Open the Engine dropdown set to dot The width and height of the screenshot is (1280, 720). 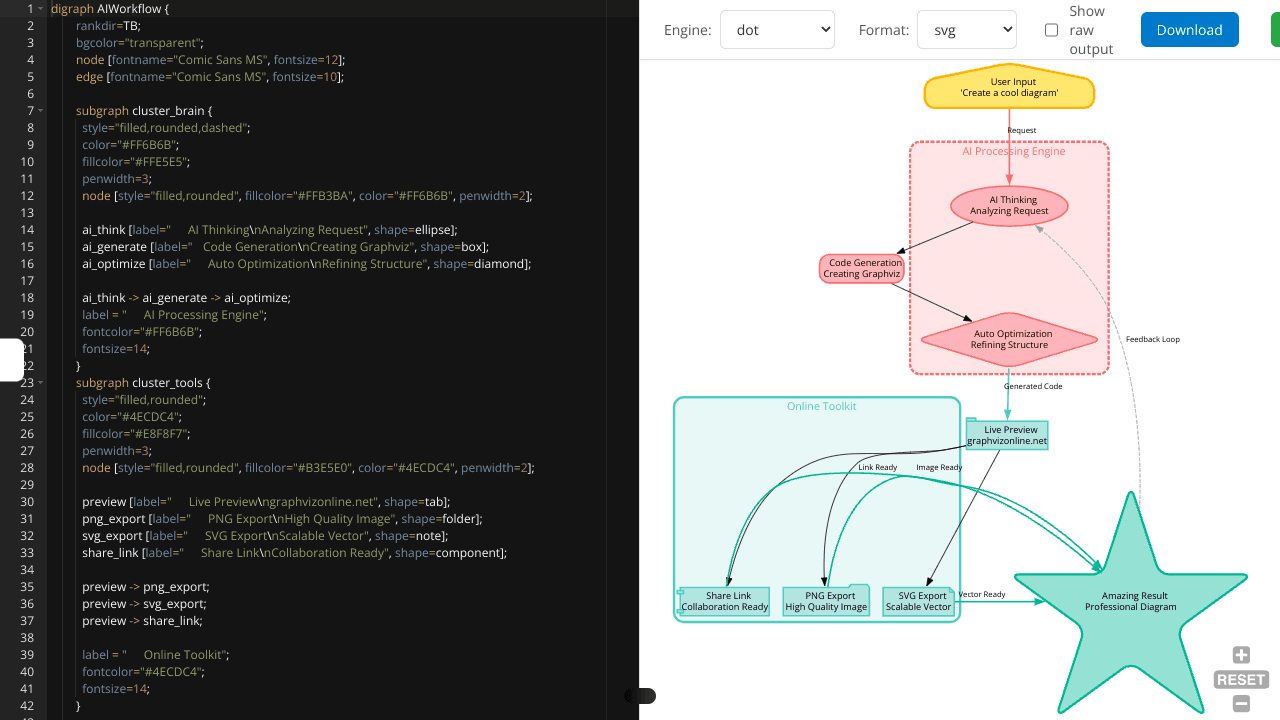[777, 30]
